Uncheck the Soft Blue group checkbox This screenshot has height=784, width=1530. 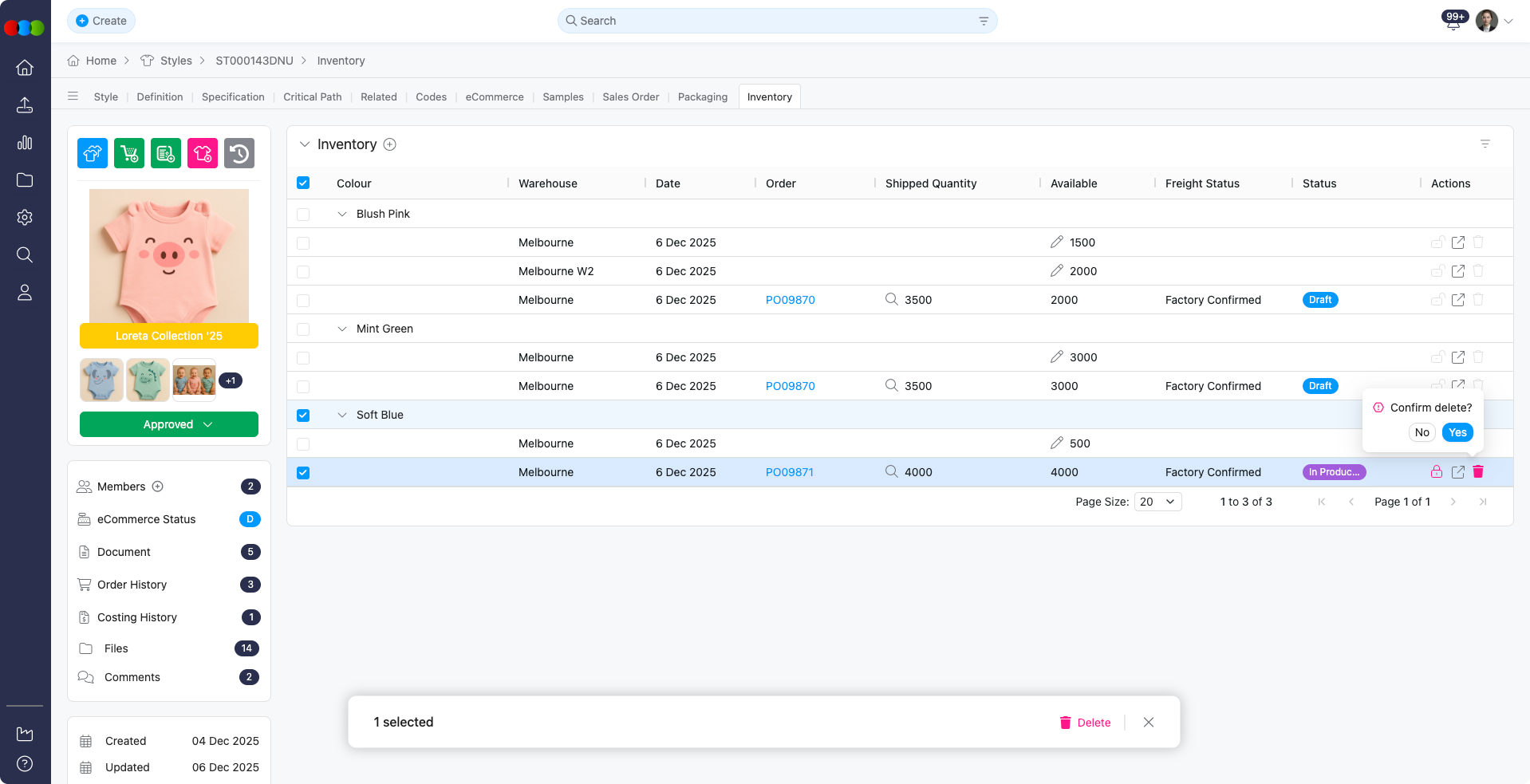point(303,416)
